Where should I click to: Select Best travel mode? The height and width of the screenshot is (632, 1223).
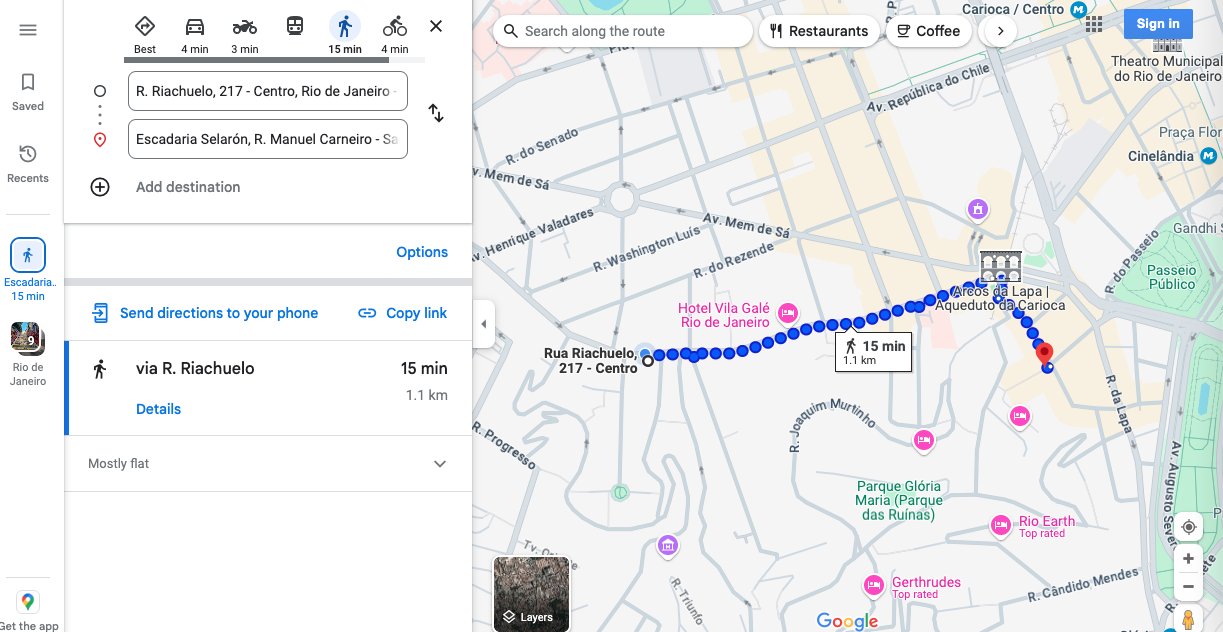pos(145,34)
